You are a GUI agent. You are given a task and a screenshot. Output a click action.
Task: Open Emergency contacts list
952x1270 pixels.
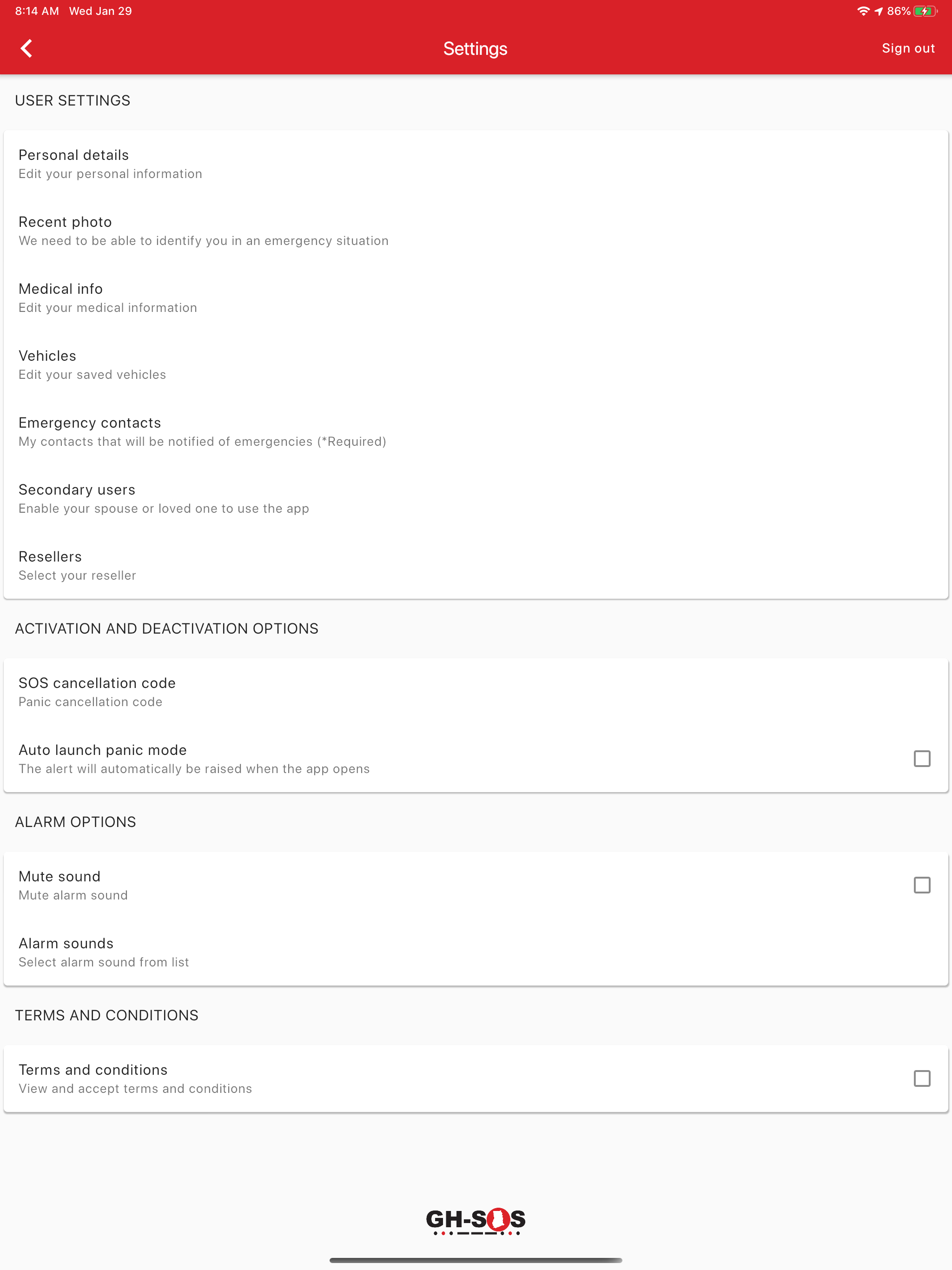point(476,432)
